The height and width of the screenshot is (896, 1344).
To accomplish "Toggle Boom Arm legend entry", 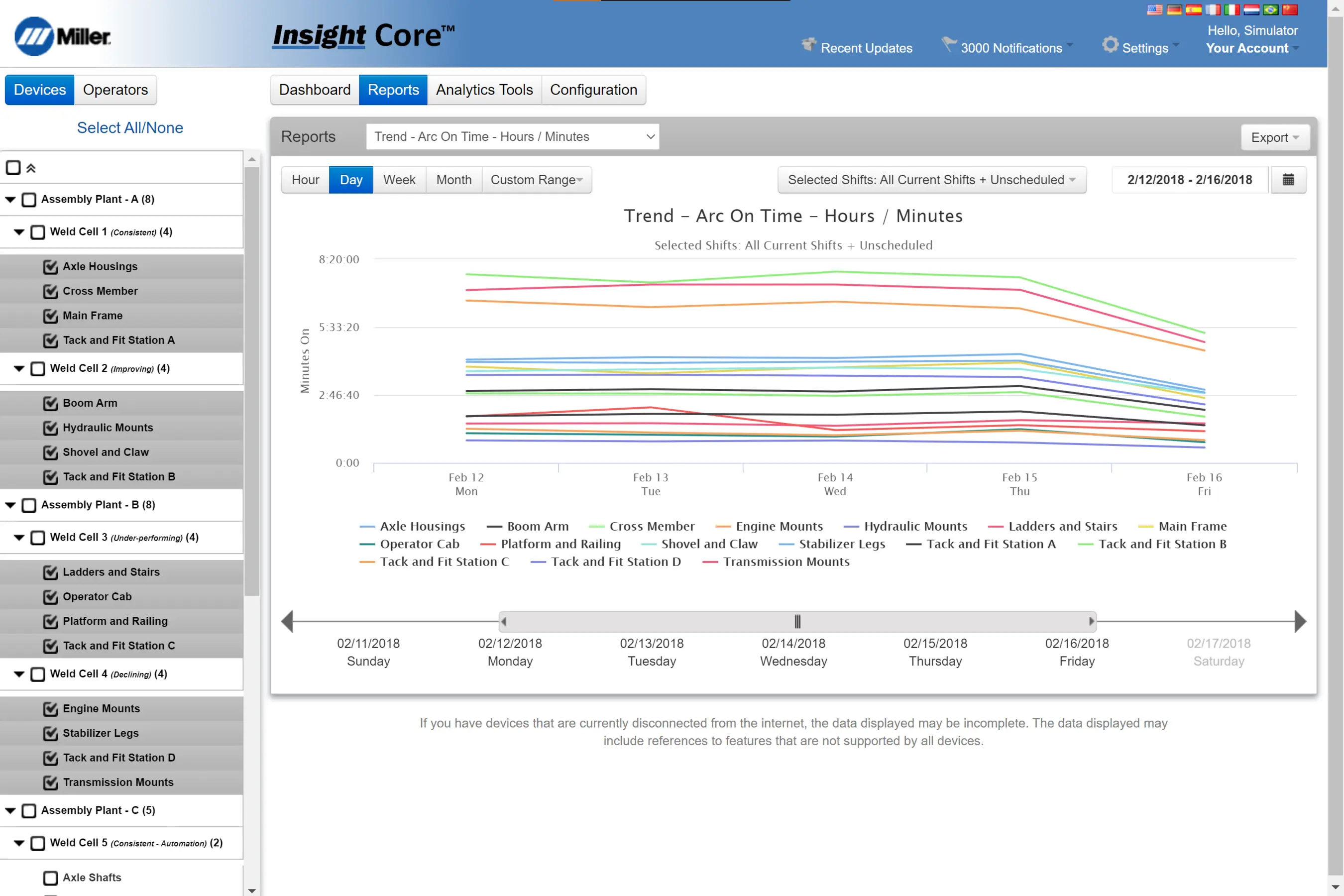I will pyautogui.click(x=528, y=526).
